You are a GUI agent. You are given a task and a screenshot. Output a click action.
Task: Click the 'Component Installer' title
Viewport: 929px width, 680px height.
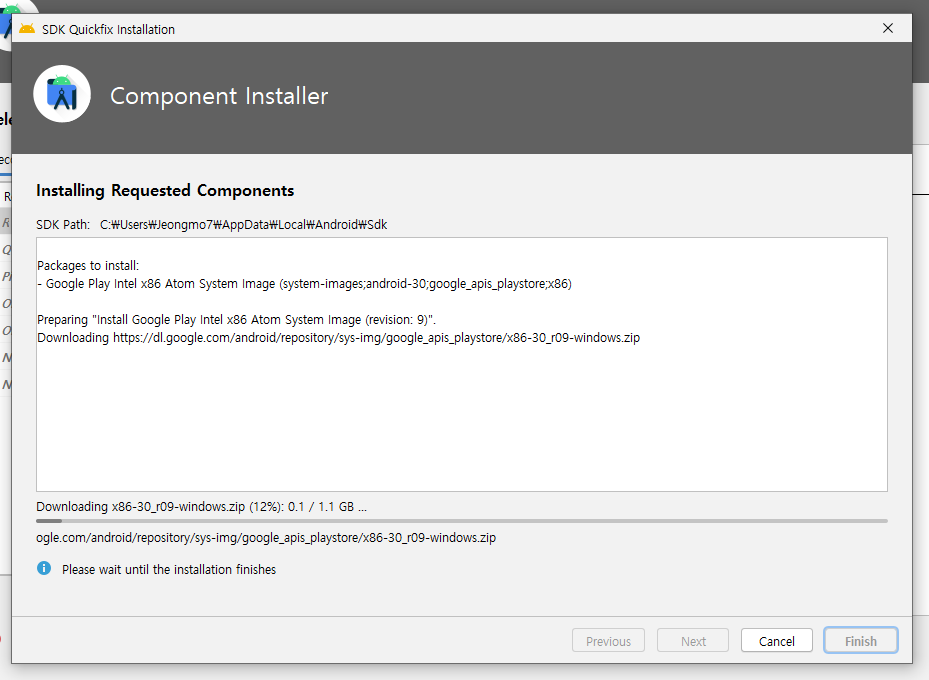(x=219, y=96)
